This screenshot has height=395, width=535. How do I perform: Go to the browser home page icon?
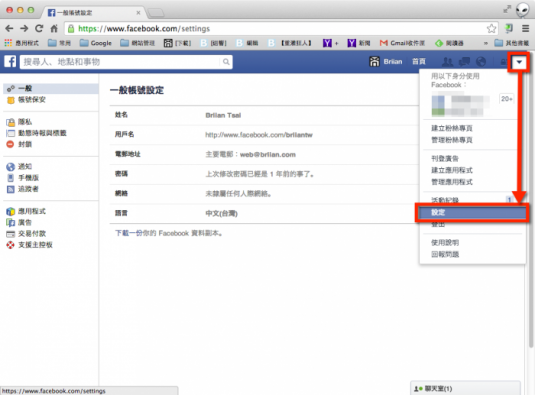tap(54, 29)
